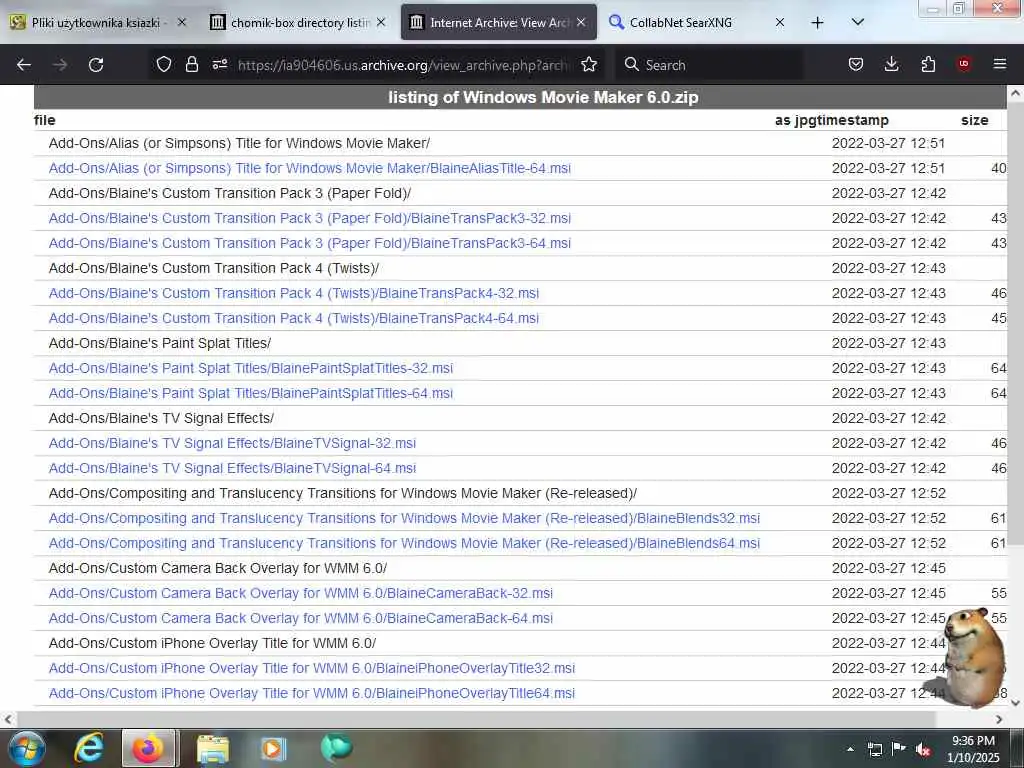Bookmark this page with the star
Screen dimensions: 1024x768
[589, 64]
